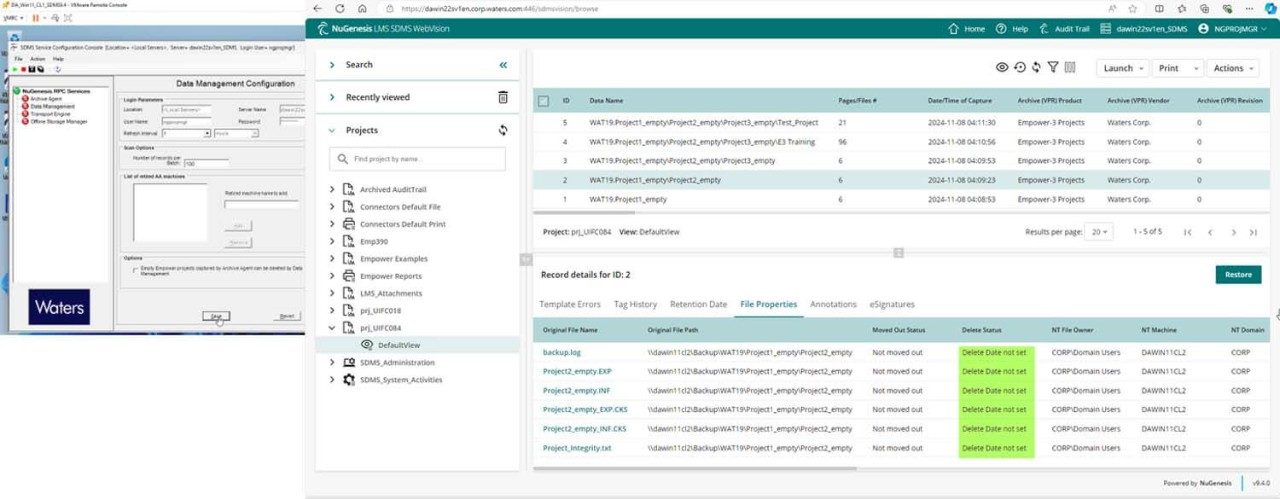Image resolution: width=1280 pixels, height=499 pixels.
Task: Select DefaultView under prj_UIFC084
Action: [x=399, y=344]
